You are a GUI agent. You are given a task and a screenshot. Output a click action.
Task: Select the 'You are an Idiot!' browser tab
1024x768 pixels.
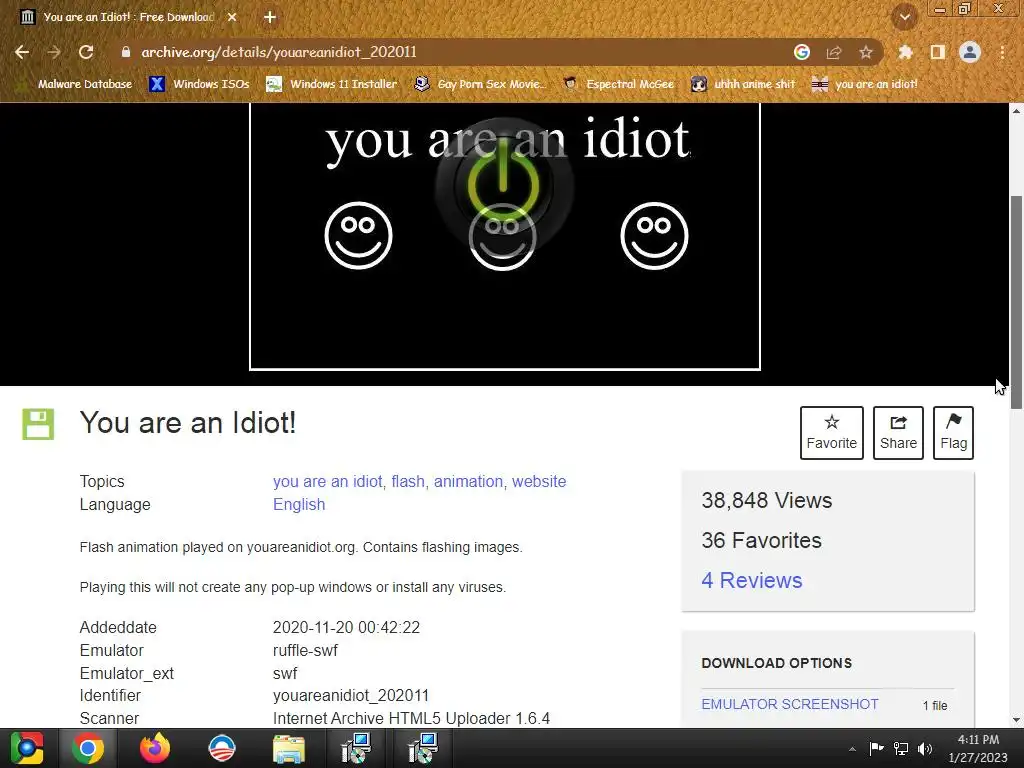pos(129,17)
